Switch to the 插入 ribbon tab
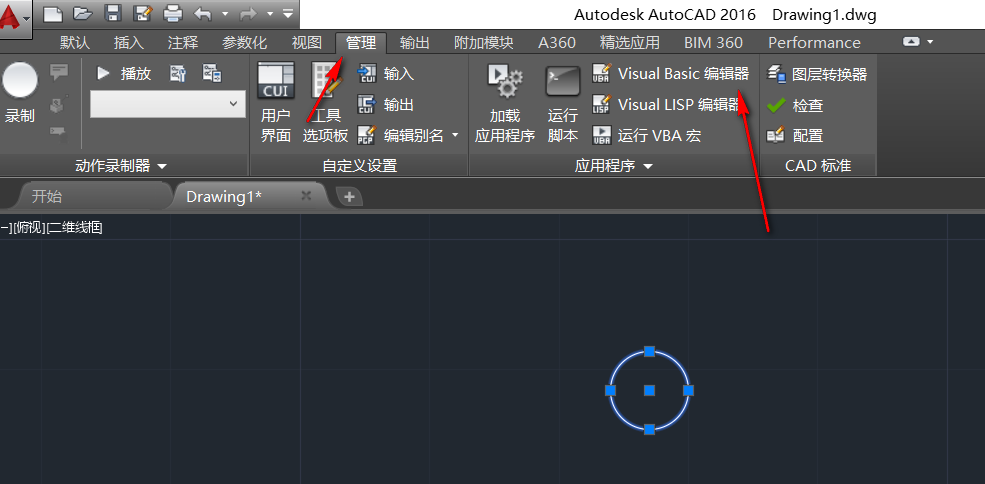 tap(129, 43)
